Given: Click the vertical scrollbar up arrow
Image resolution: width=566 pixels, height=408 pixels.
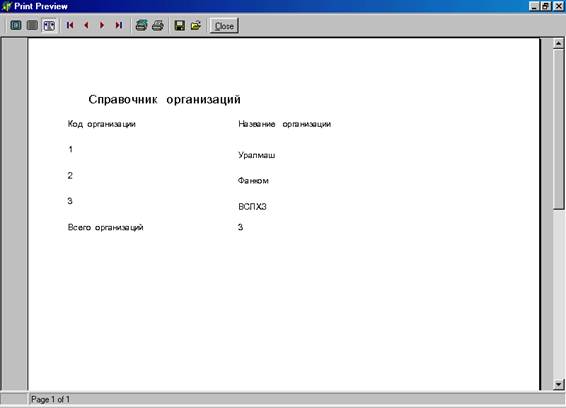Looking at the screenshot, I should (558, 44).
